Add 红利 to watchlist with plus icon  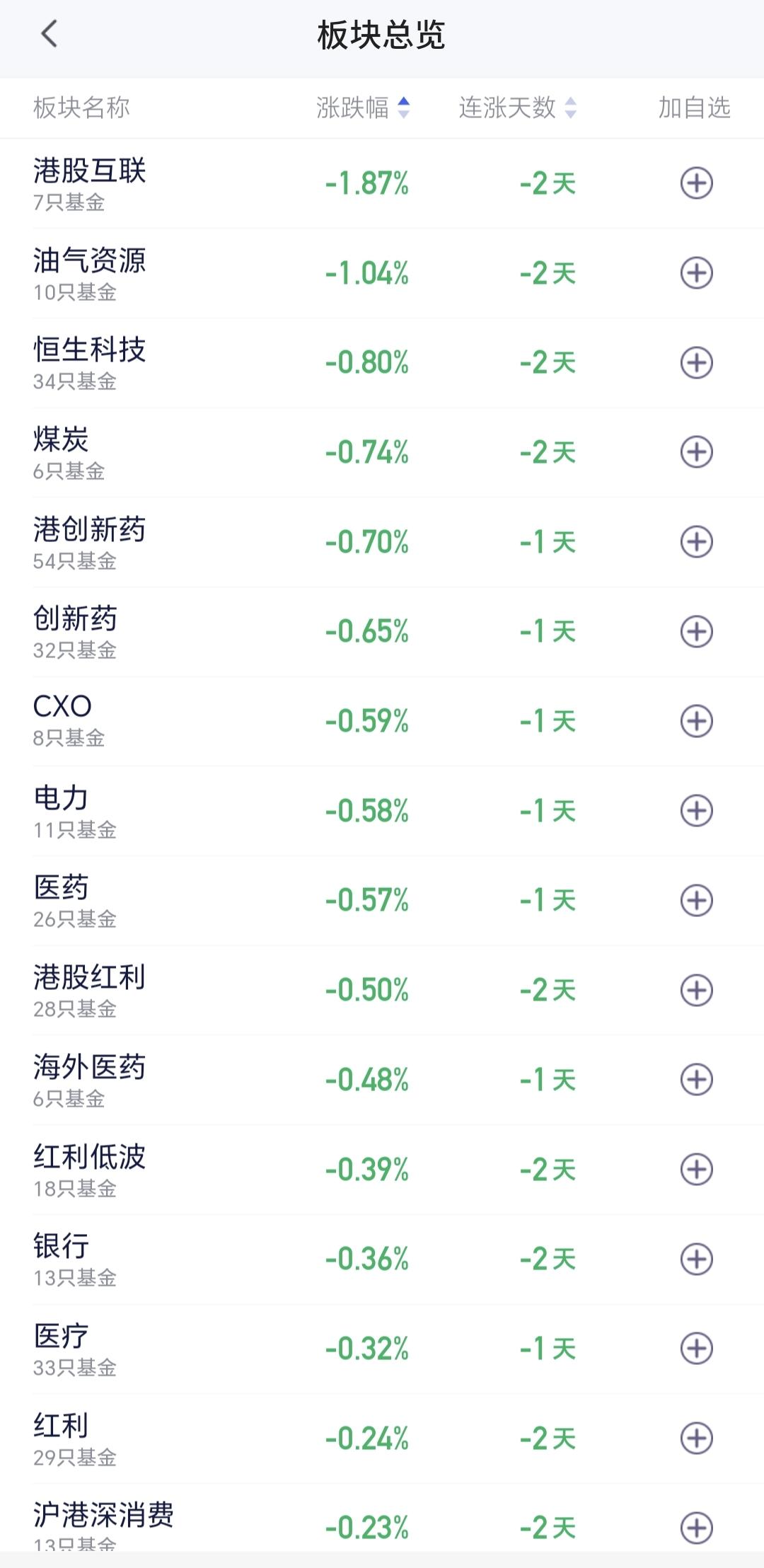pos(696,1438)
